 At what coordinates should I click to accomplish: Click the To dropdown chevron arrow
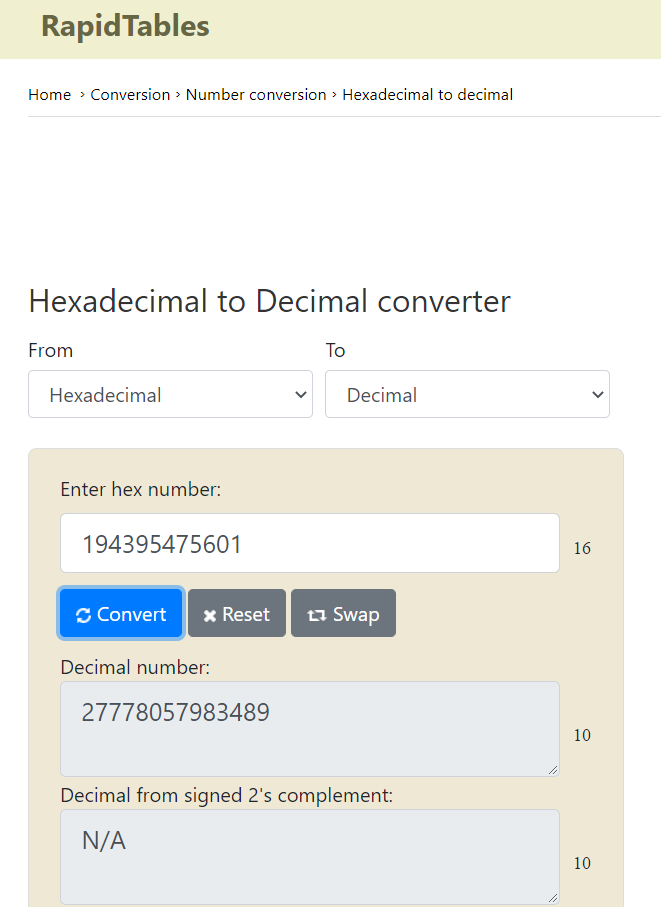click(x=597, y=395)
